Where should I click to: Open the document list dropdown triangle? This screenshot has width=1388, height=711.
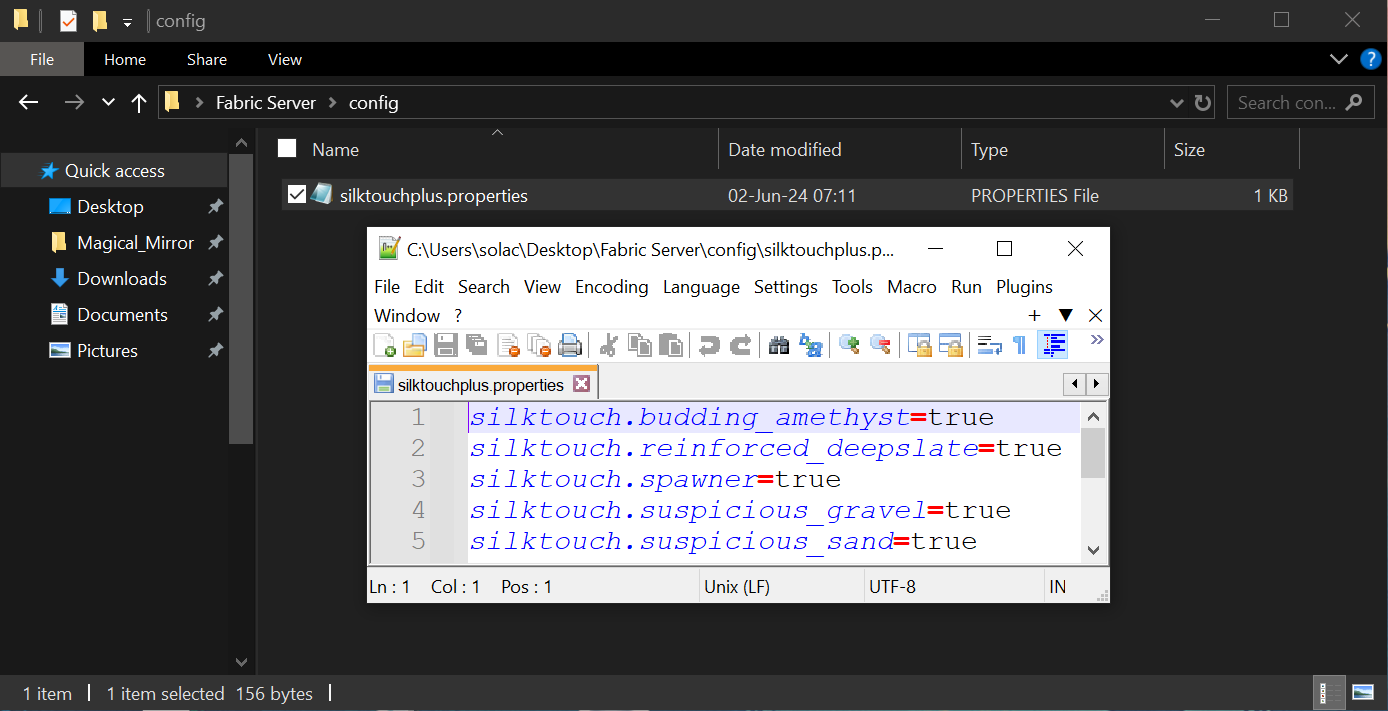[1065, 315]
